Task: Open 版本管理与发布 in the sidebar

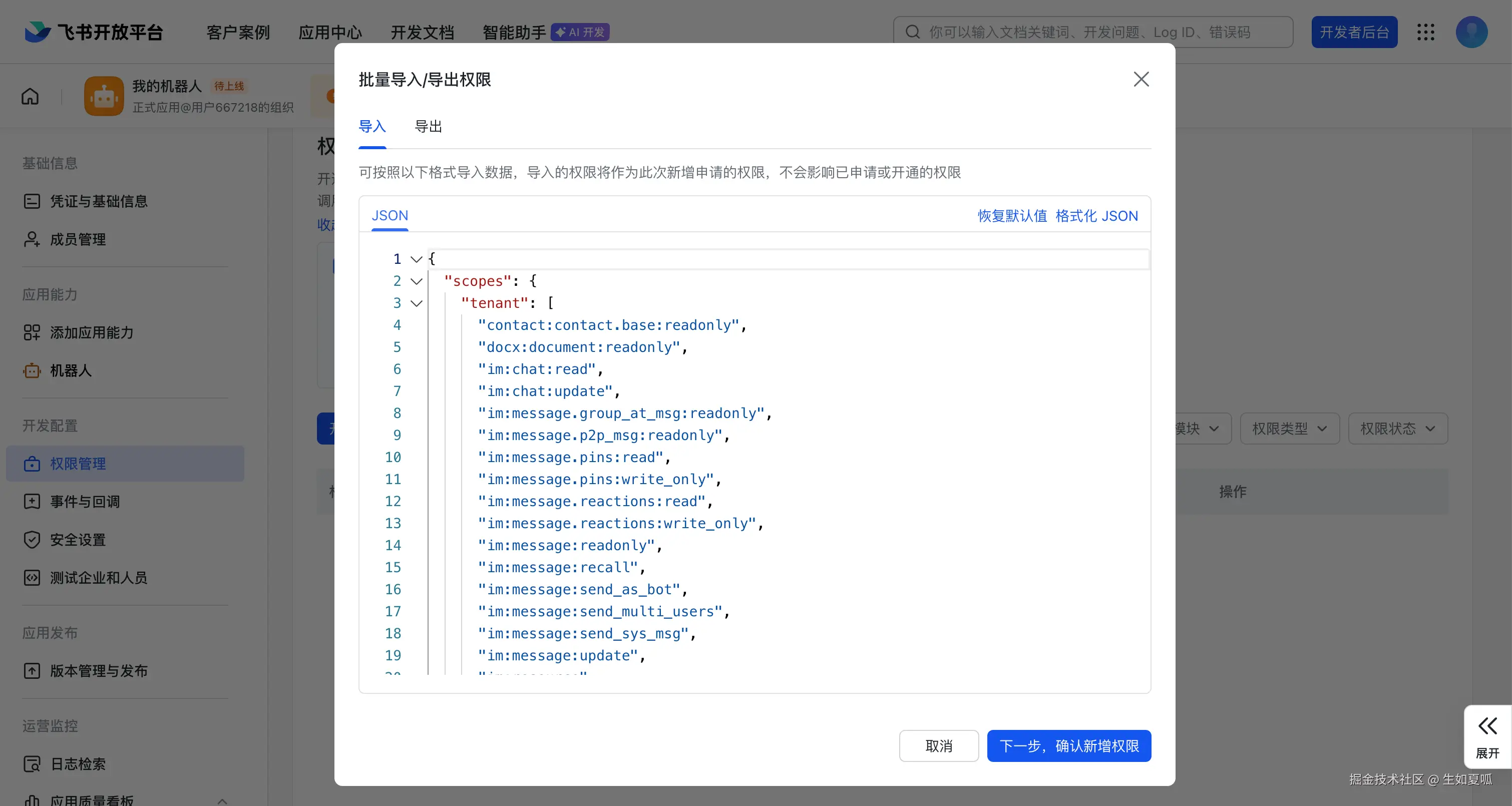Action: pos(98,670)
